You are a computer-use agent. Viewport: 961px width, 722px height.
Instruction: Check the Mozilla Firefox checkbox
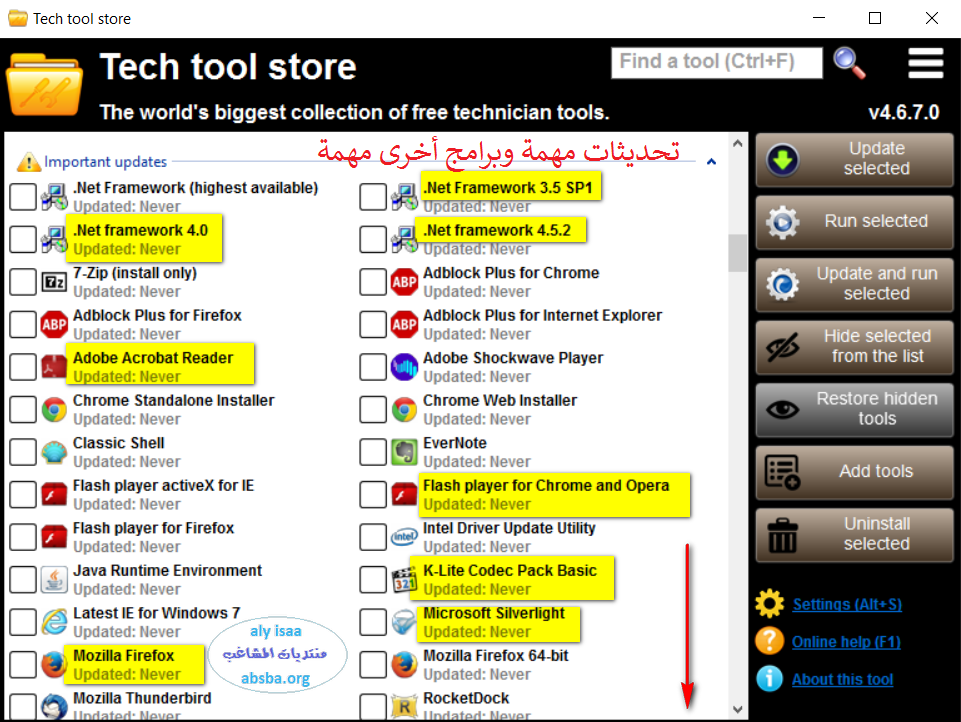point(22,665)
